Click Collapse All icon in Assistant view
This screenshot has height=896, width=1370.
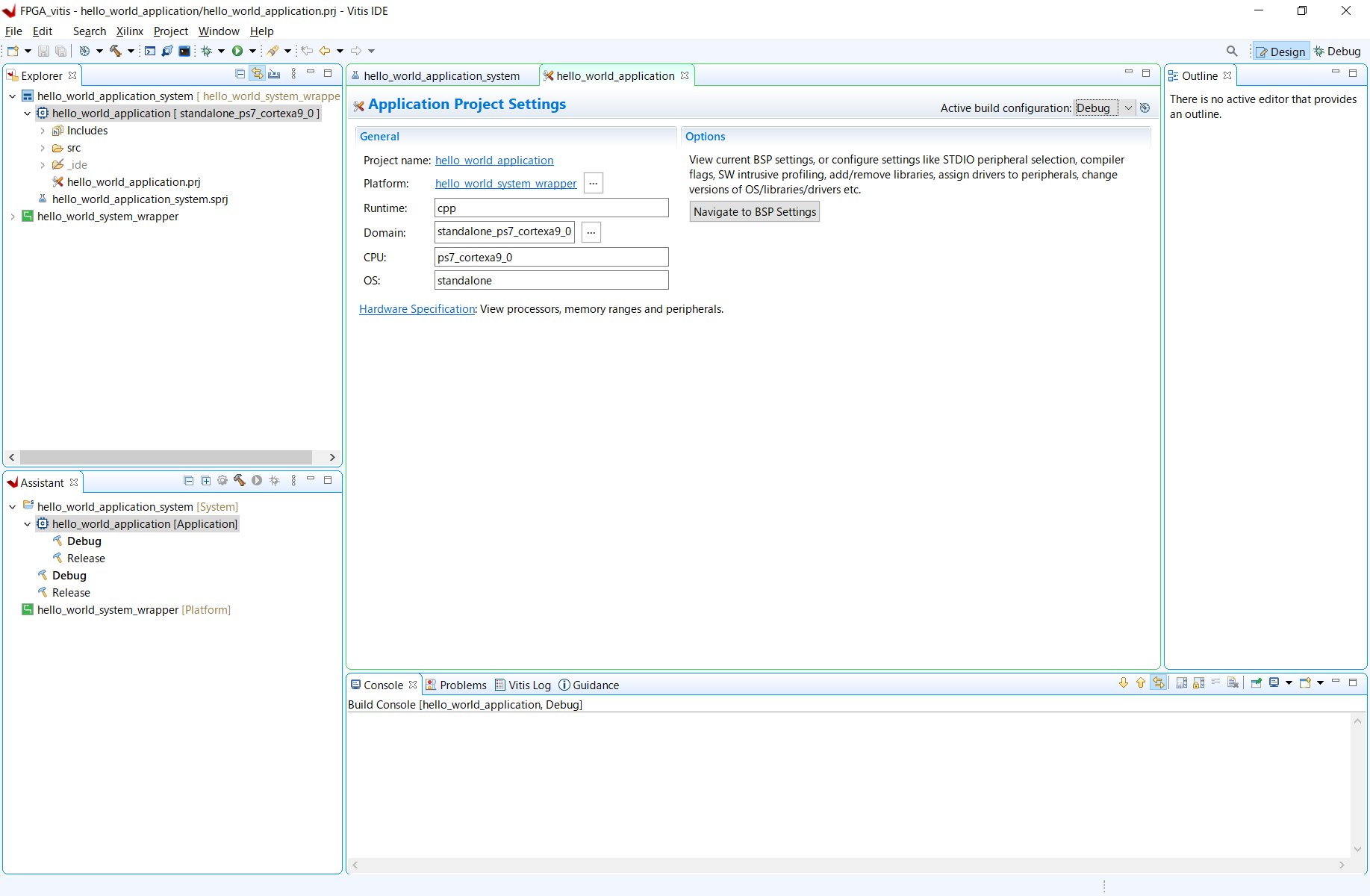pyautogui.click(x=188, y=481)
